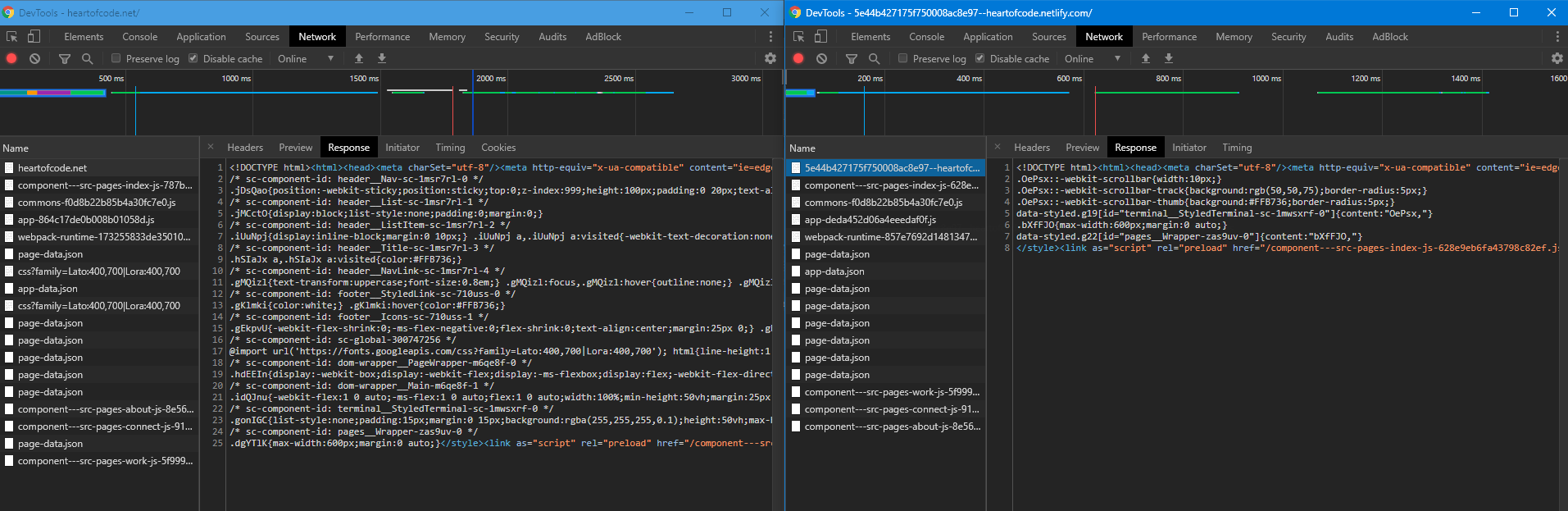Toggle Preserve log checkbox in right DevTools
This screenshot has width=1568, height=511.
click(x=903, y=58)
